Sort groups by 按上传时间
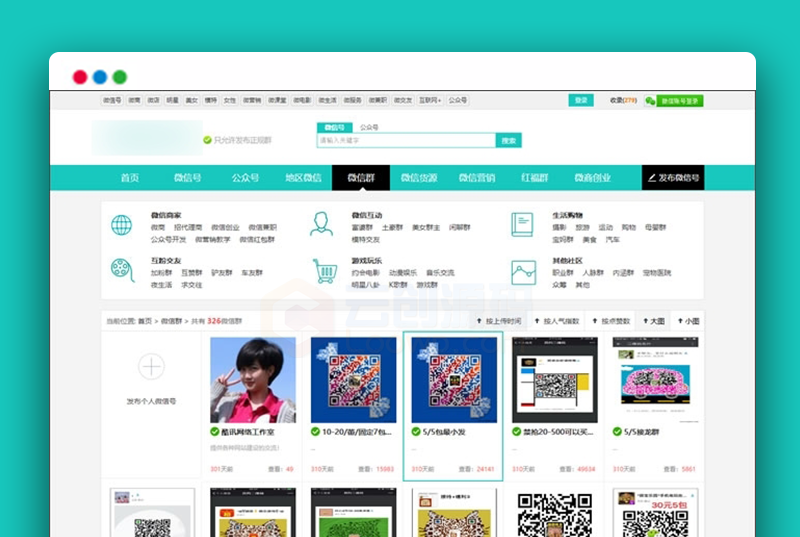800x537 pixels. point(499,321)
